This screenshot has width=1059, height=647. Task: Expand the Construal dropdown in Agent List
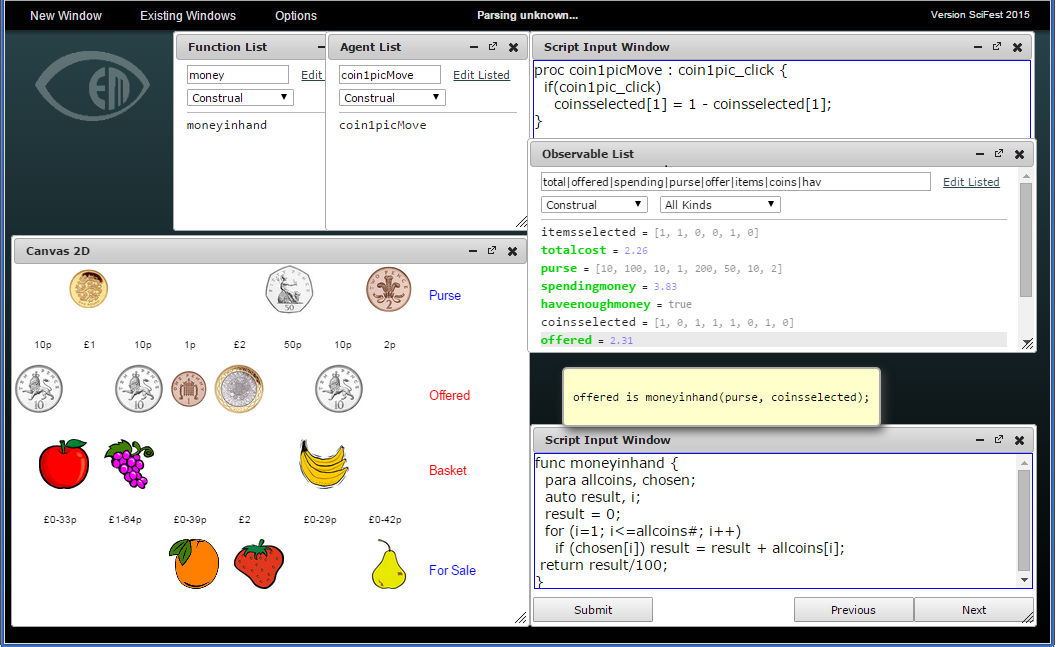392,98
